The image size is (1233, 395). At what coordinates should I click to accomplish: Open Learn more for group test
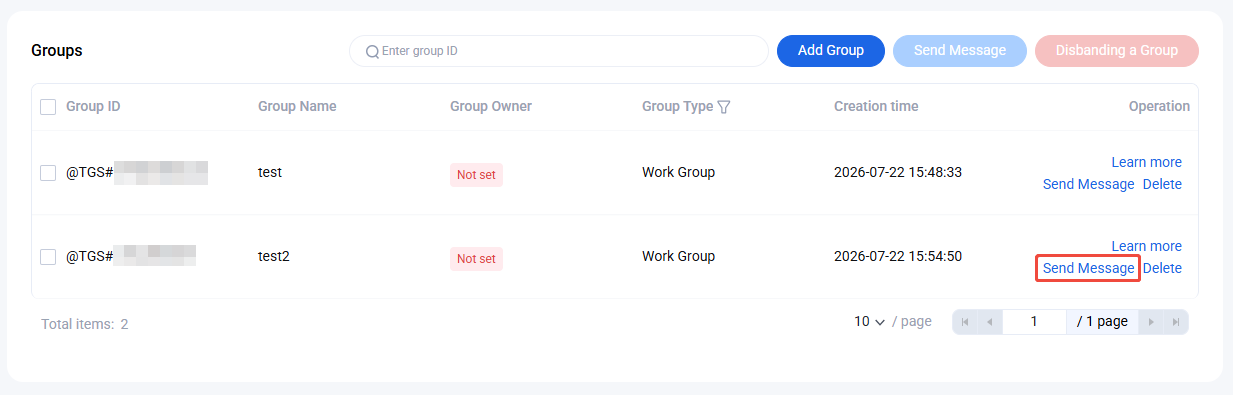tap(1146, 162)
